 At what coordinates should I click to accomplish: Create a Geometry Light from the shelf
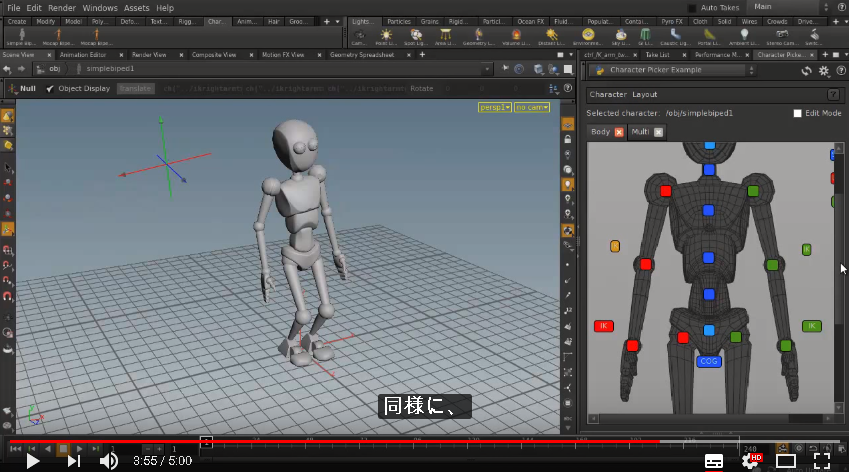pyautogui.click(x=479, y=37)
